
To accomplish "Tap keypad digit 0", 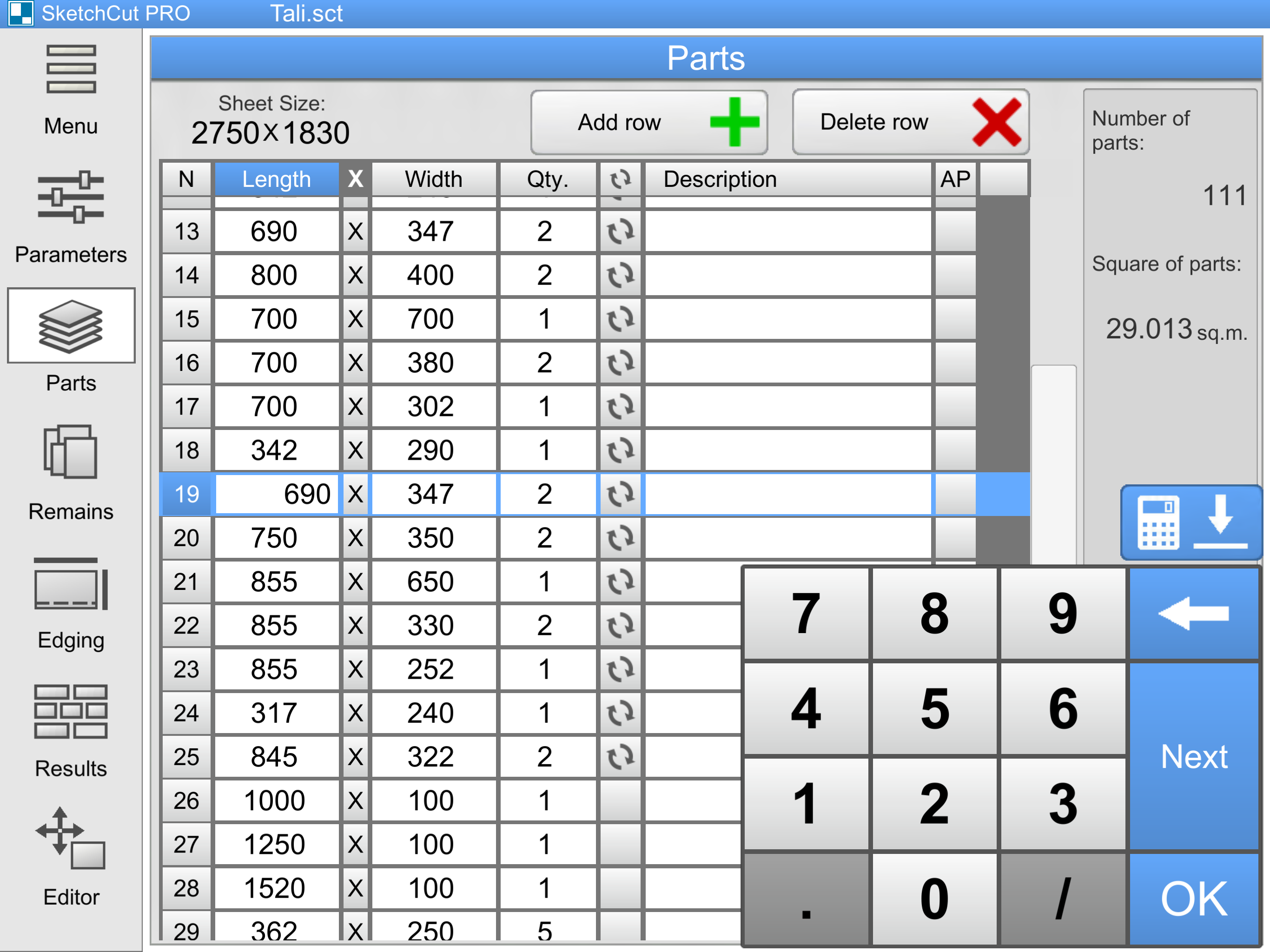I will tap(935, 899).
